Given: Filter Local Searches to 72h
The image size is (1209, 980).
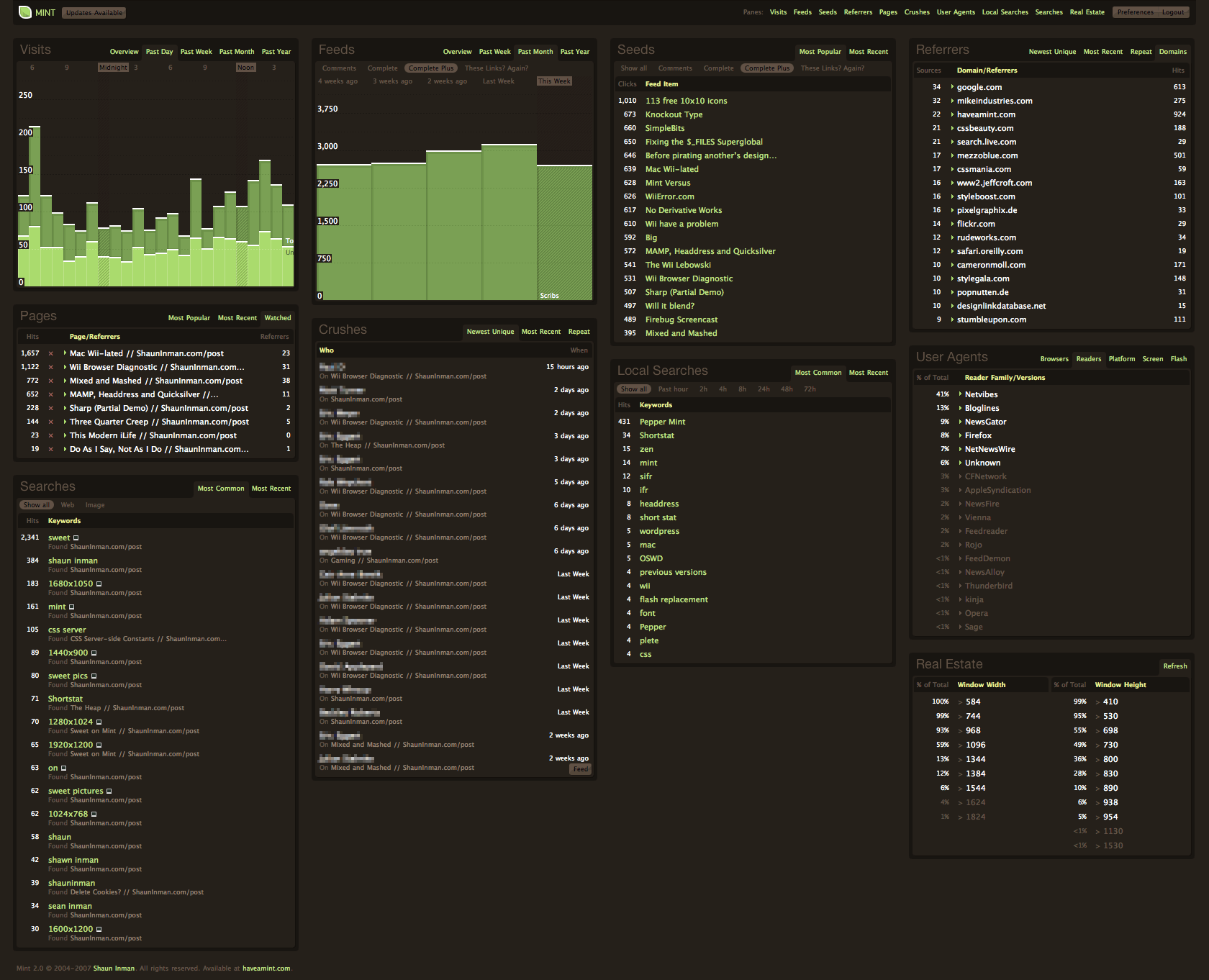Looking at the screenshot, I should pyautogui.click(x=810, y=389).
